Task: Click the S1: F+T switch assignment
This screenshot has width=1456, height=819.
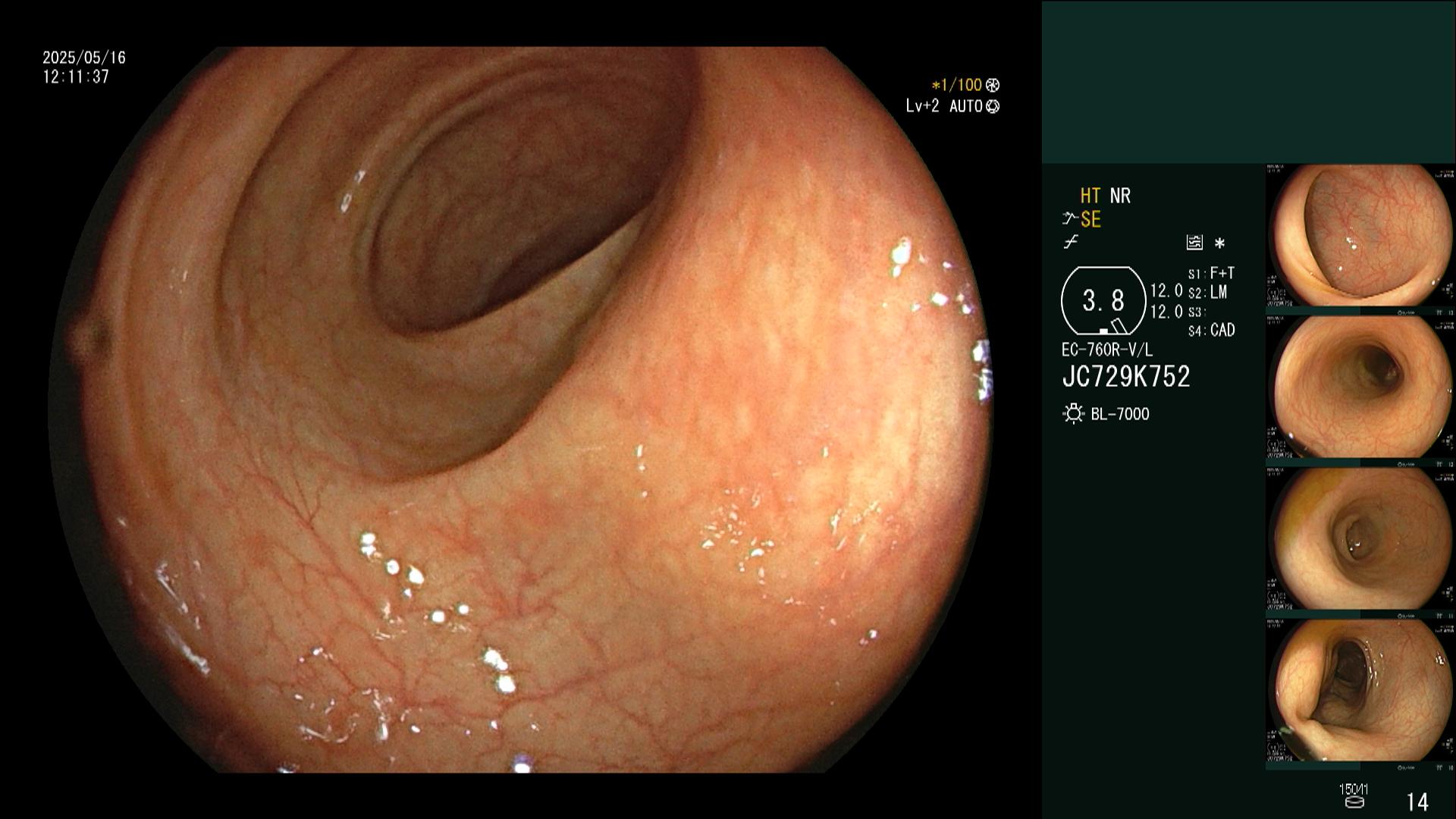Action: coord(1211,273)
